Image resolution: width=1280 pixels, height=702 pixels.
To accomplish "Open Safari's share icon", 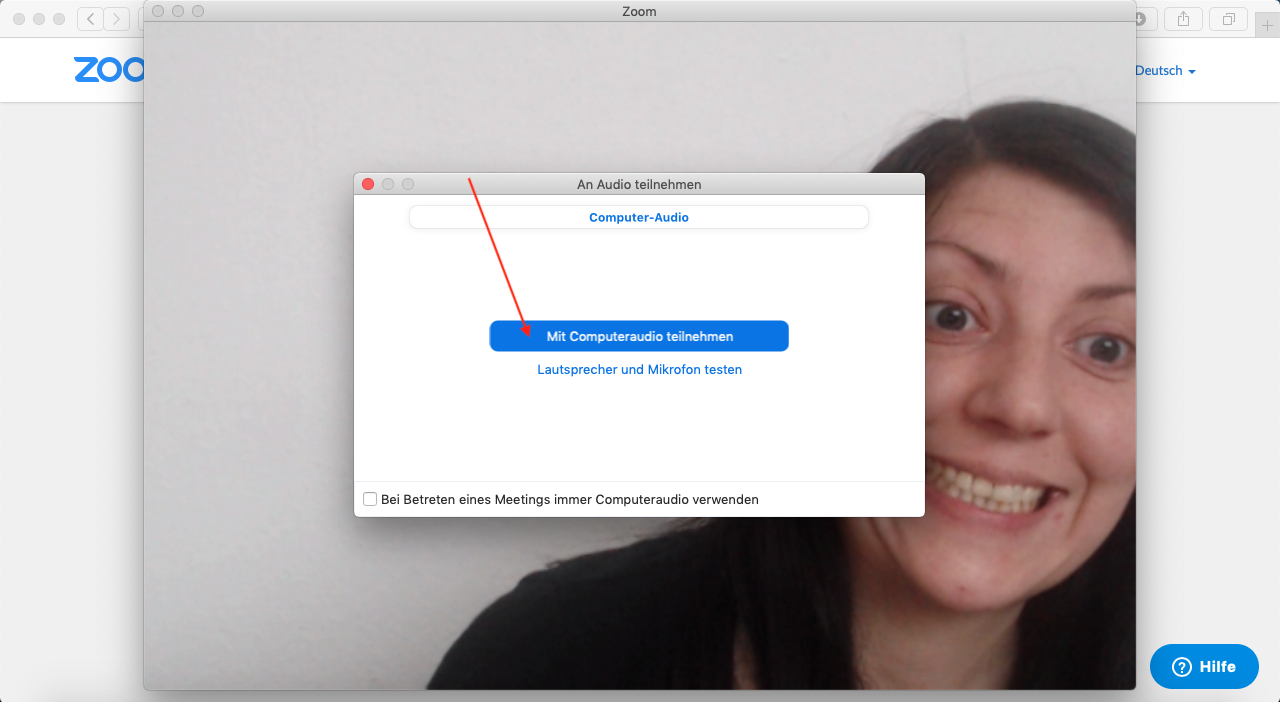I will coord(1184,19).
